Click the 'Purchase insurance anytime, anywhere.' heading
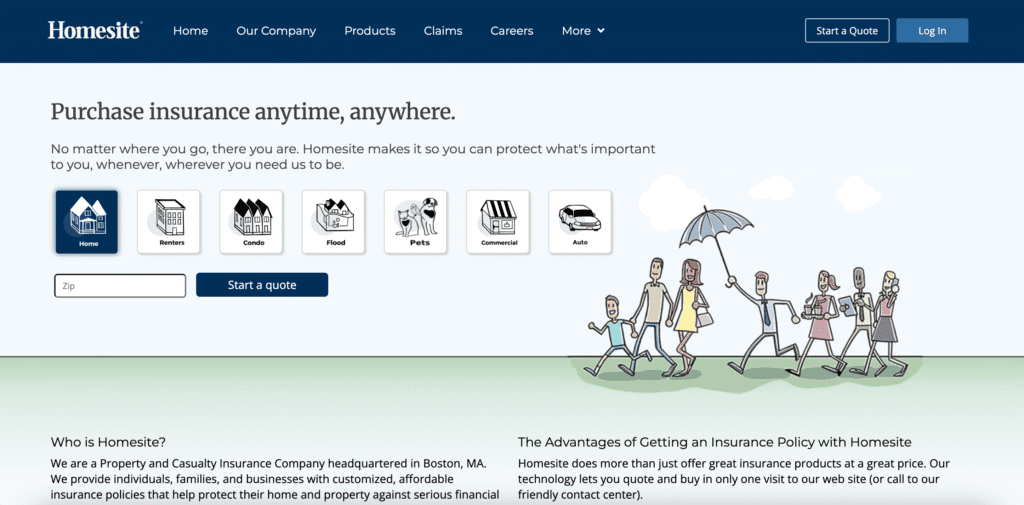 tap(253, 112)
